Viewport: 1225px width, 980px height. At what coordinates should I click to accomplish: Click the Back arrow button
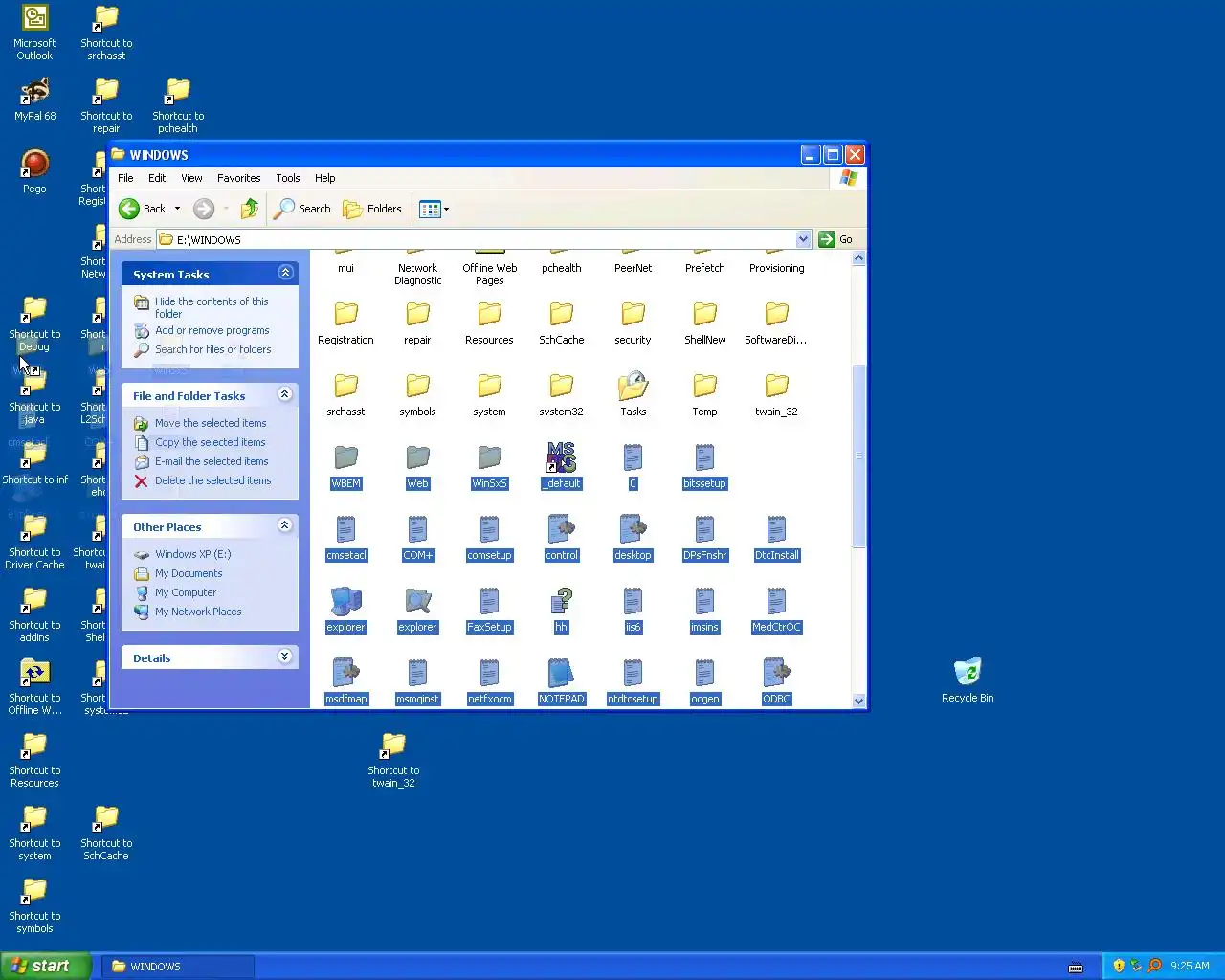tap(142, 209)
